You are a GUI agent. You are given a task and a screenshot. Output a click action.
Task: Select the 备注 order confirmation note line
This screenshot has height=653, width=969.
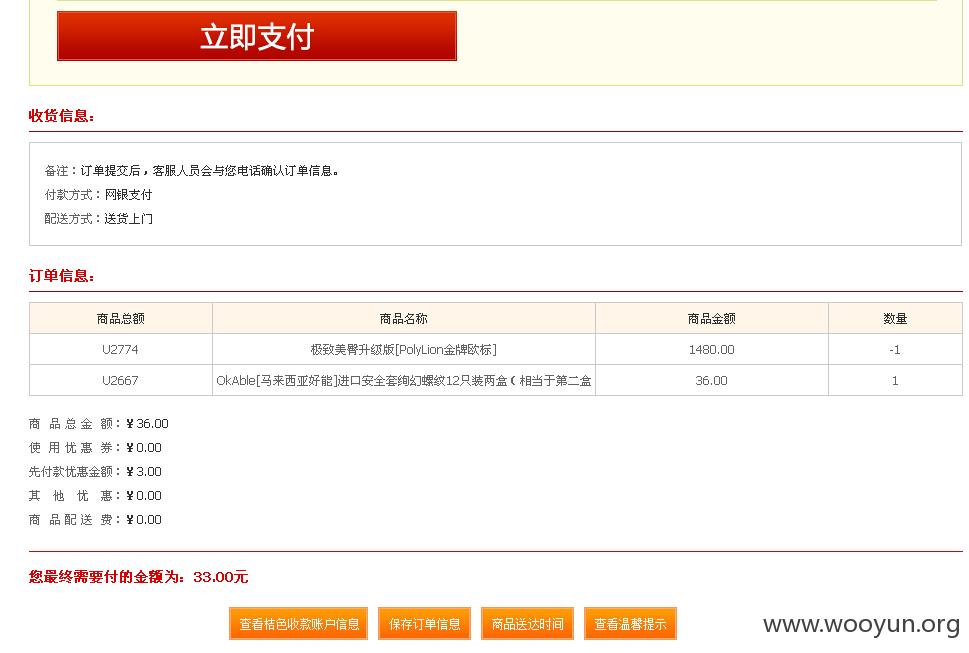[192, 171]
